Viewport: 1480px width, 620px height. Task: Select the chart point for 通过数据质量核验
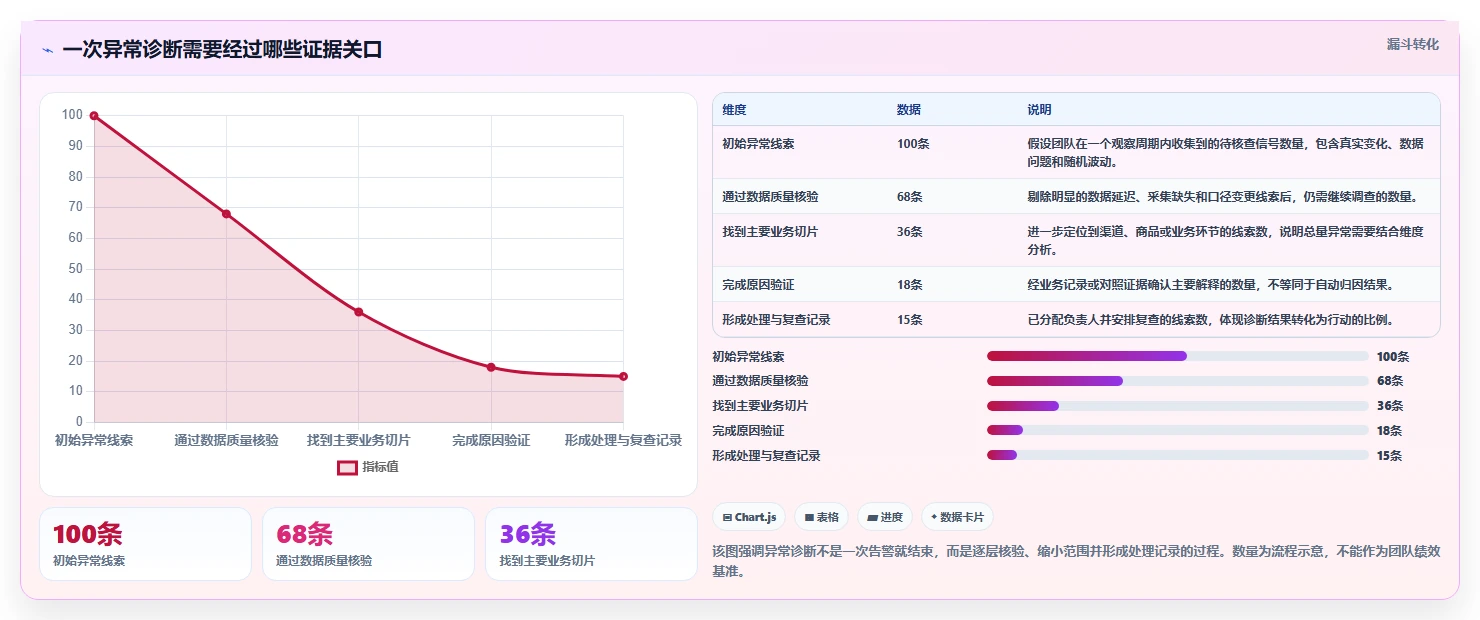point(226,214)
